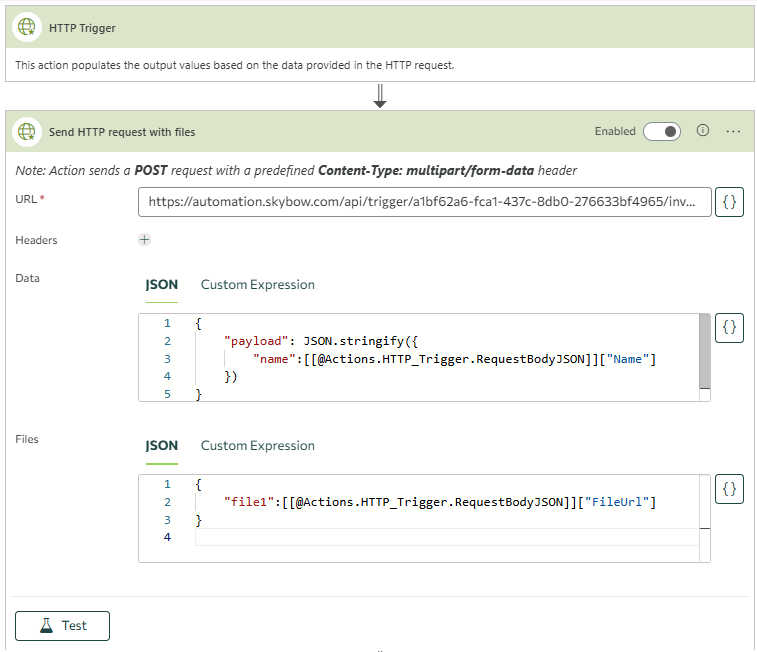The height and width of the screenshot is (652, 757).
Task: Toggle the Enabled switch for the action
Action: pyautogui.click(x=662, y=131)
